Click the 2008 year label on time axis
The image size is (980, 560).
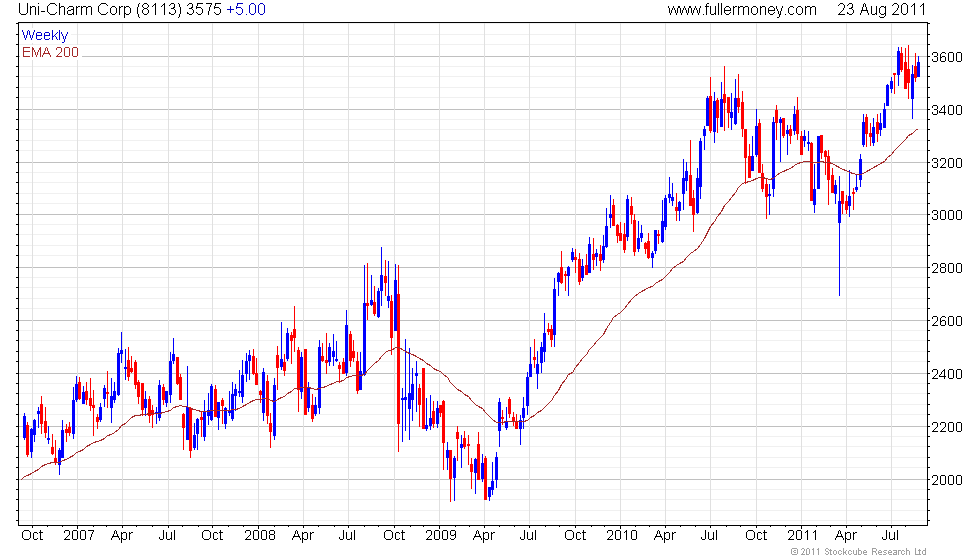(x=259, y=536)
